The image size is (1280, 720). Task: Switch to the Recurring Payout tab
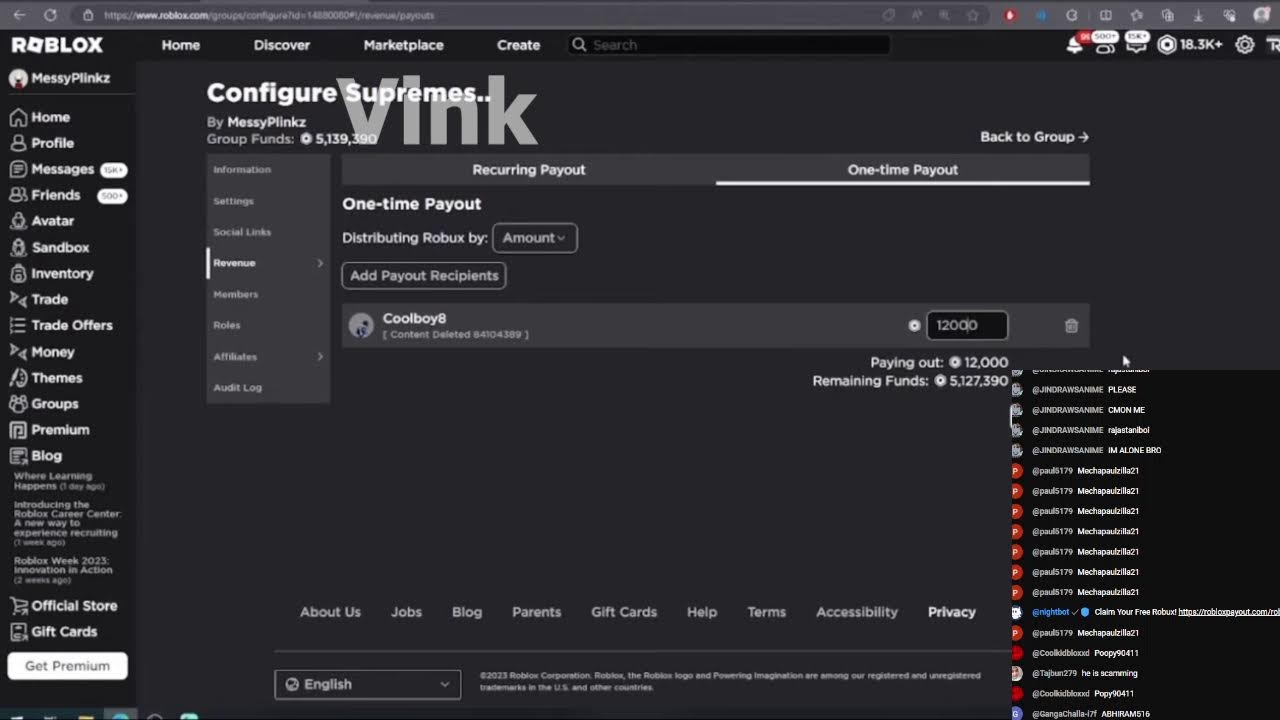click(529, 170)
